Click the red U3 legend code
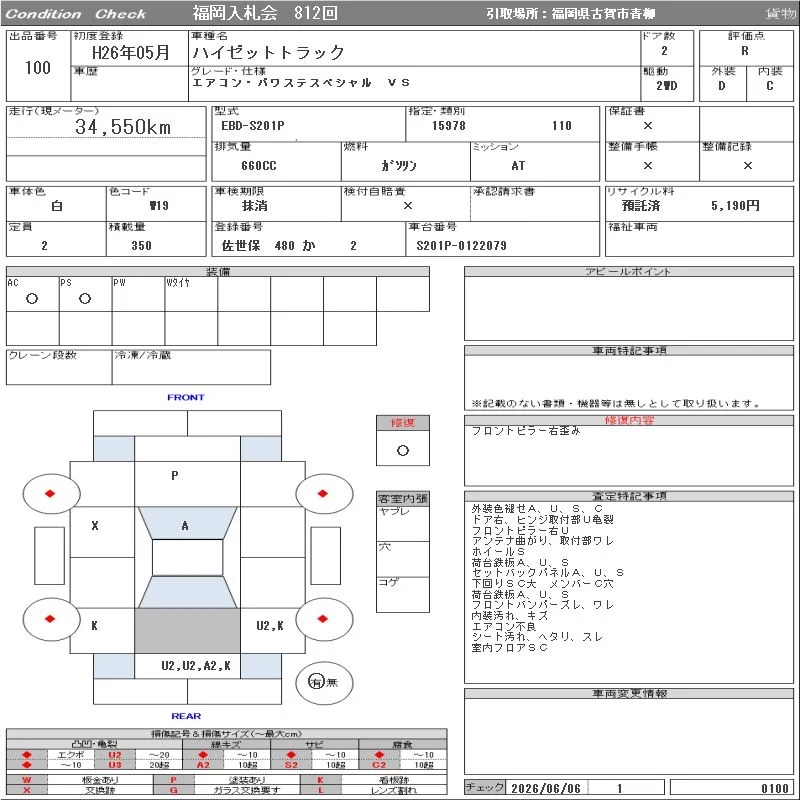 point(115,764)
